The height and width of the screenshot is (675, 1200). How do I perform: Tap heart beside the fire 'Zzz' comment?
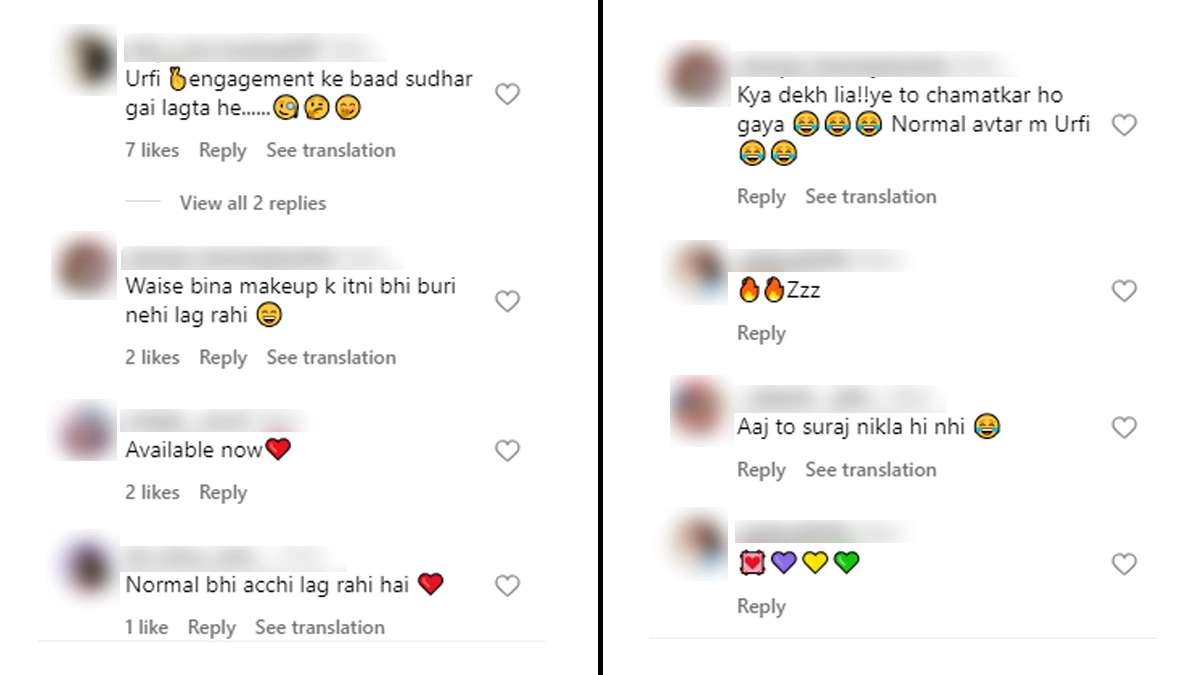tap(1125, 291)
